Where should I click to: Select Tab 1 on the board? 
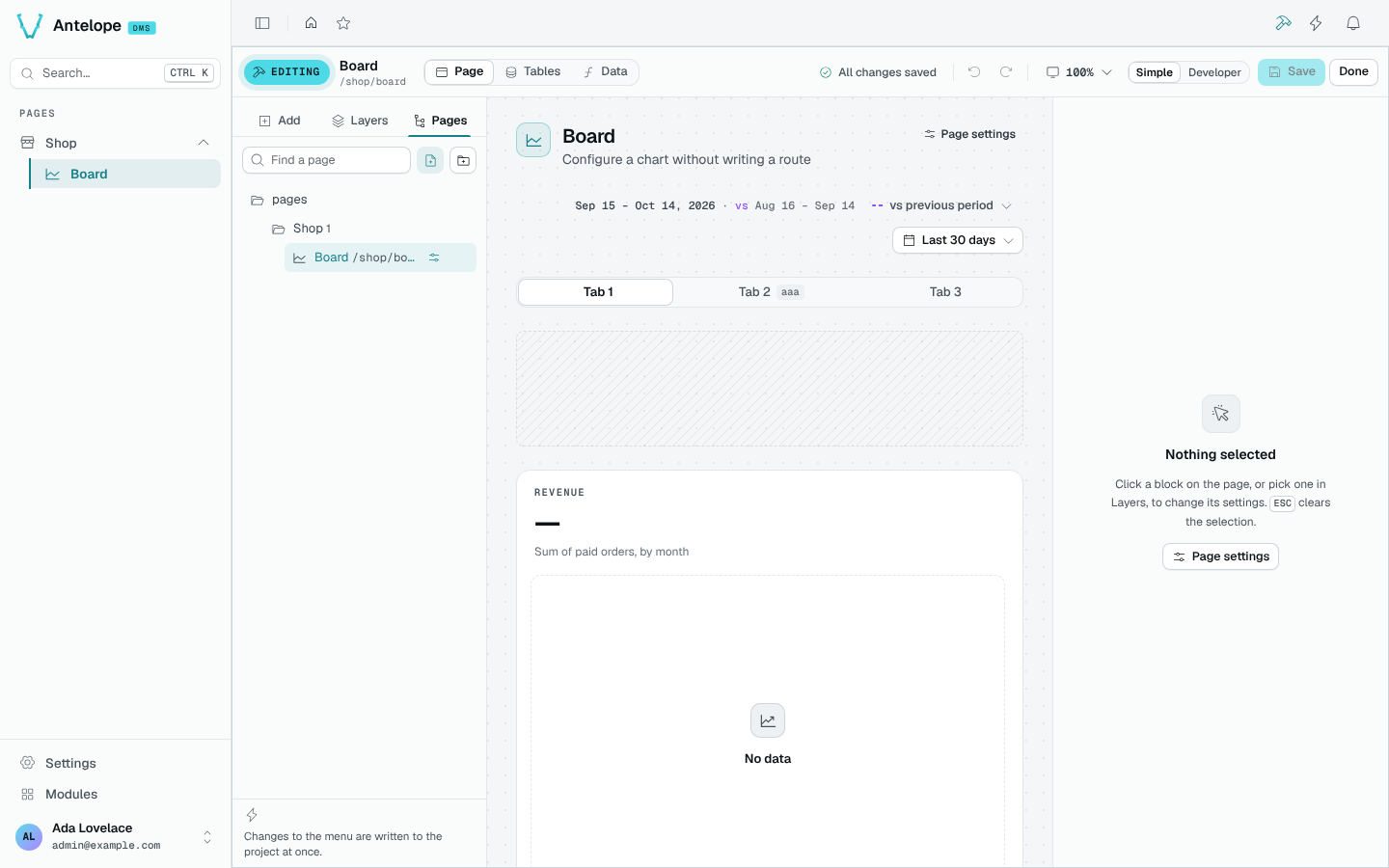tap(596, 292)
